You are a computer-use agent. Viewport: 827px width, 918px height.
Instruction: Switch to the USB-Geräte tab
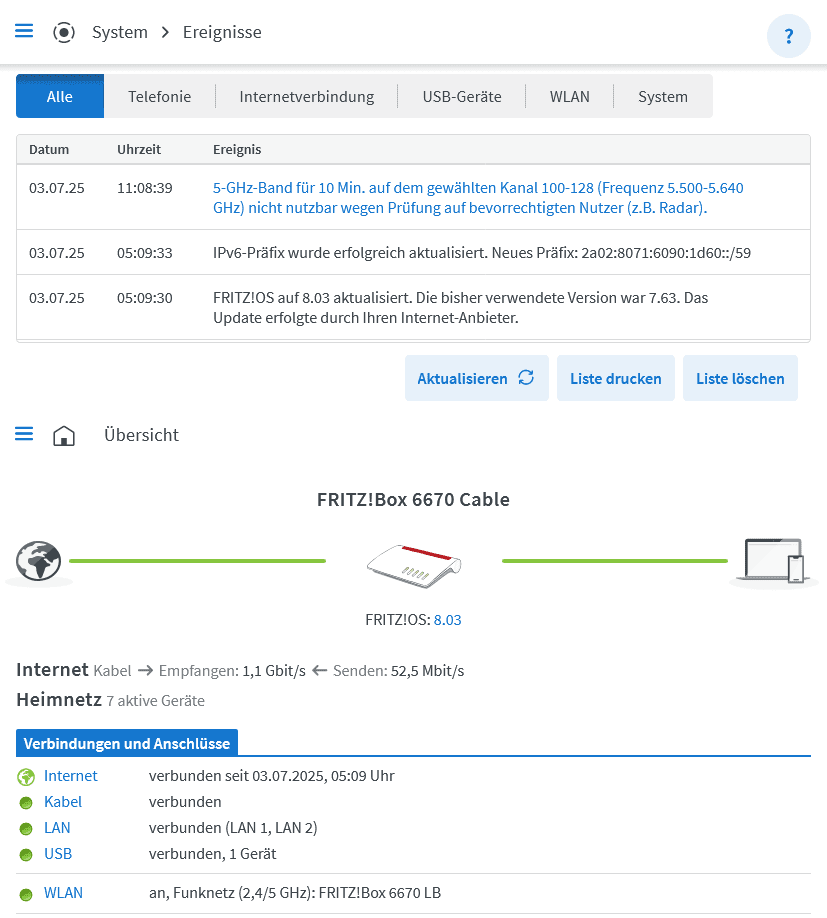point(462,96)
